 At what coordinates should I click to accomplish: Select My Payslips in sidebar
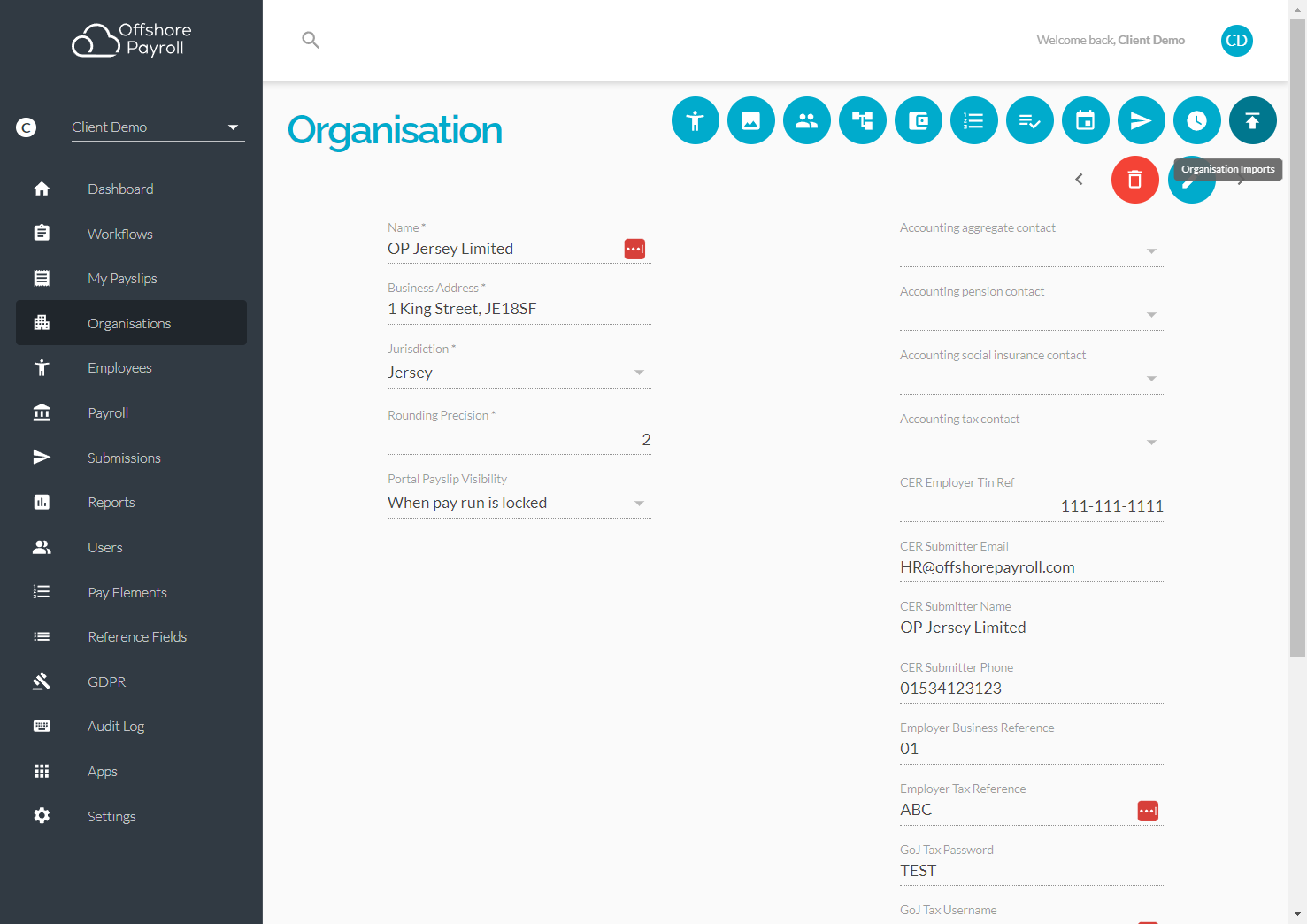pyautogui.click(x=131, y=279)
